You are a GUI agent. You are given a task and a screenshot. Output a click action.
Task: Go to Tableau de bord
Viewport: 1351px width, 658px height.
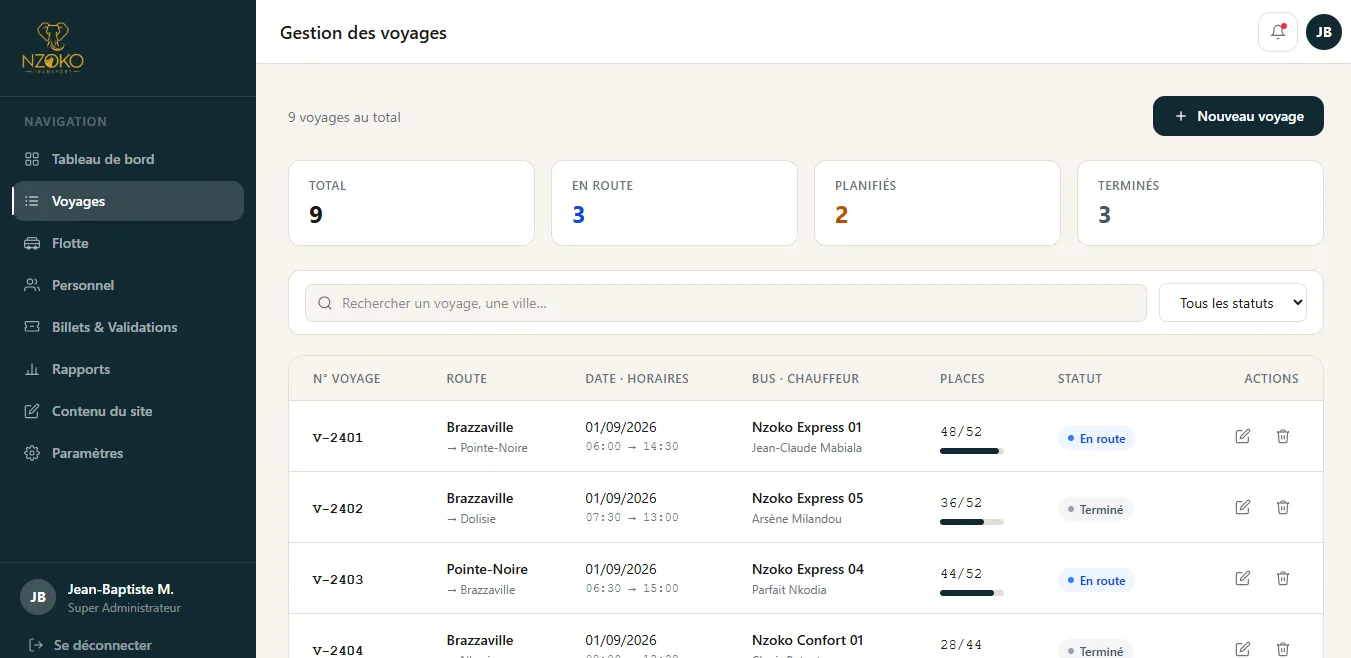click(128, 159)
